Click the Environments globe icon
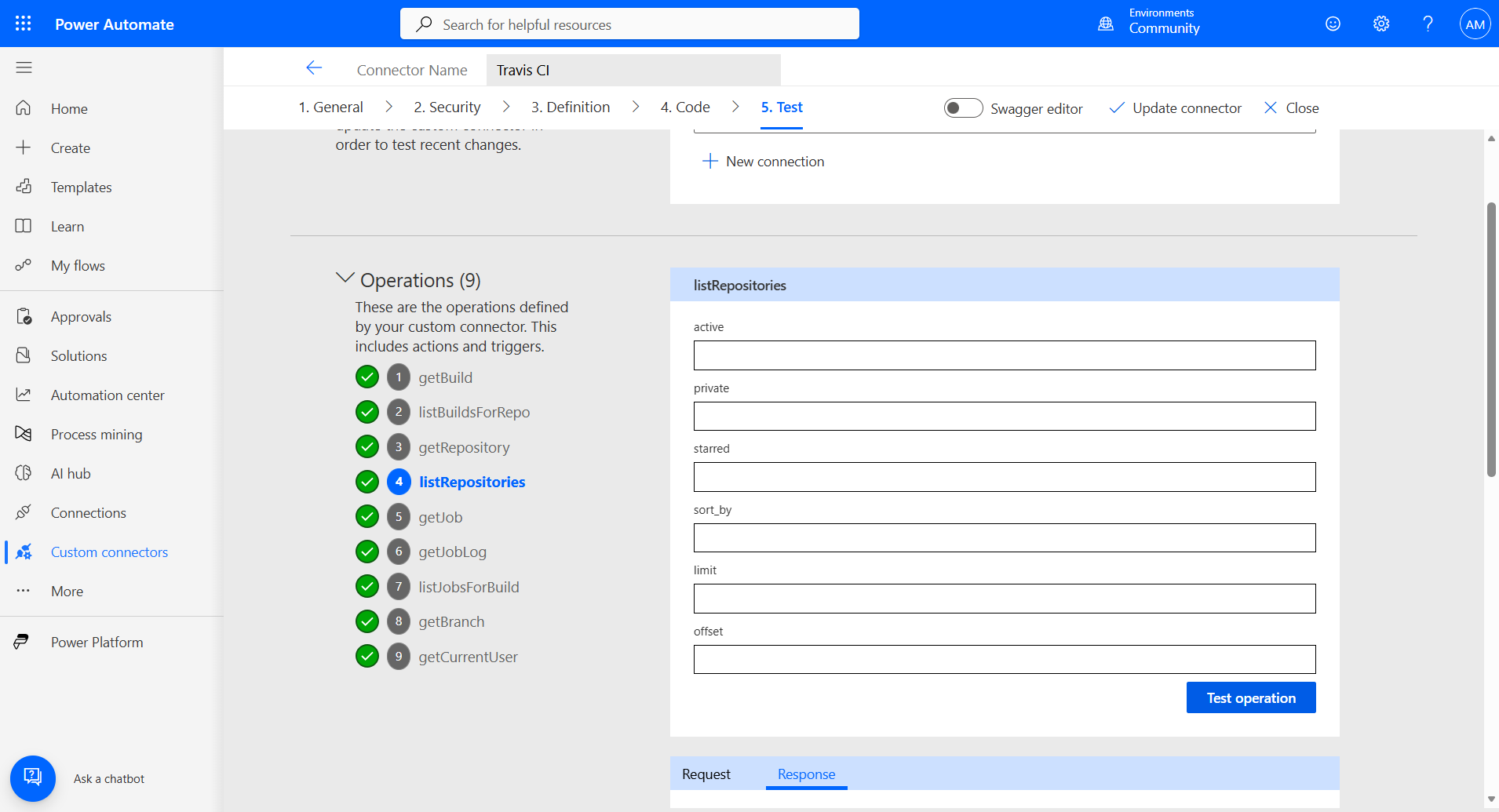 click(1106, 24)
